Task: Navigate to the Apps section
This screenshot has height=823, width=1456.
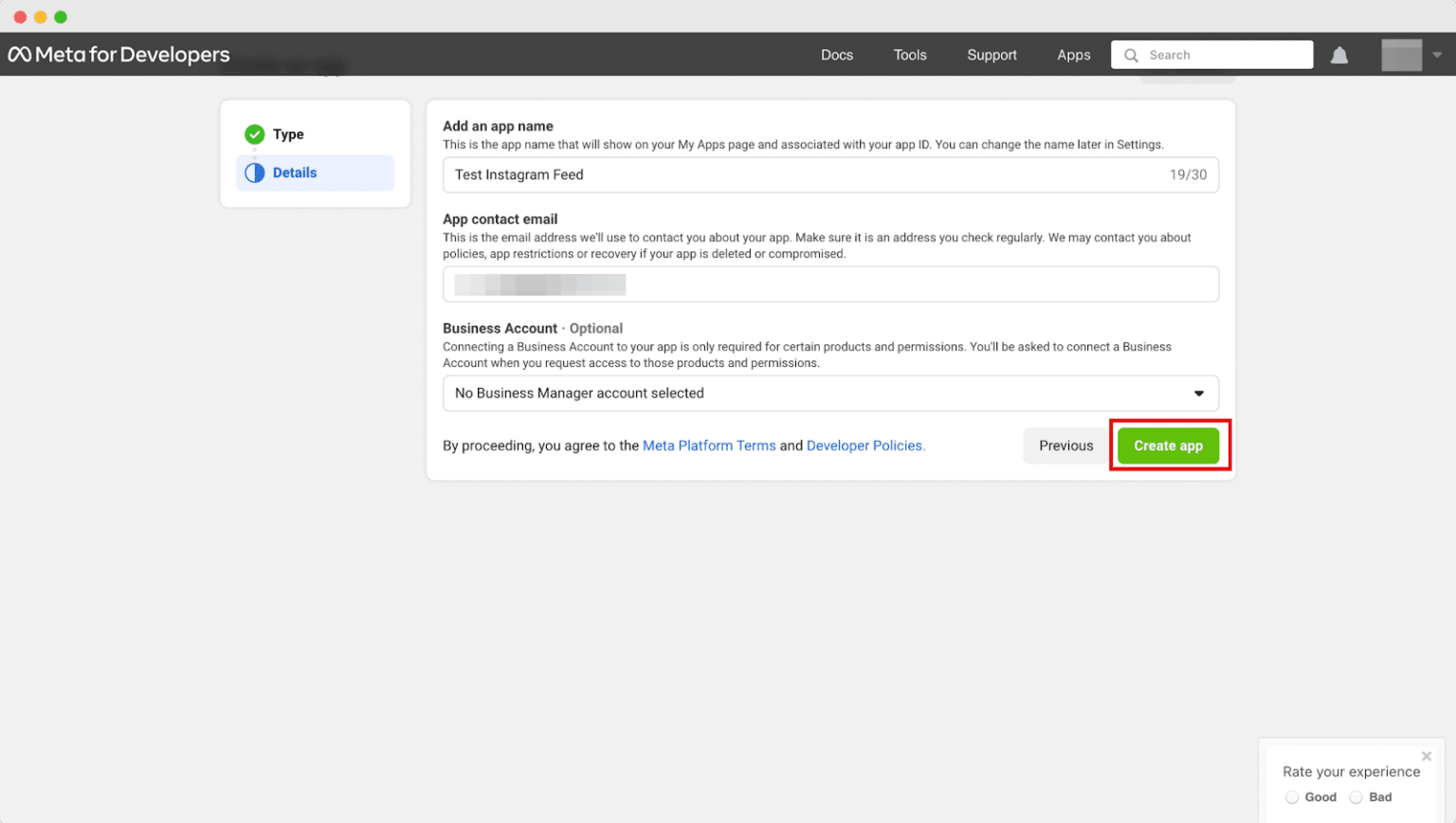Action: click(x=1073, y=54)
